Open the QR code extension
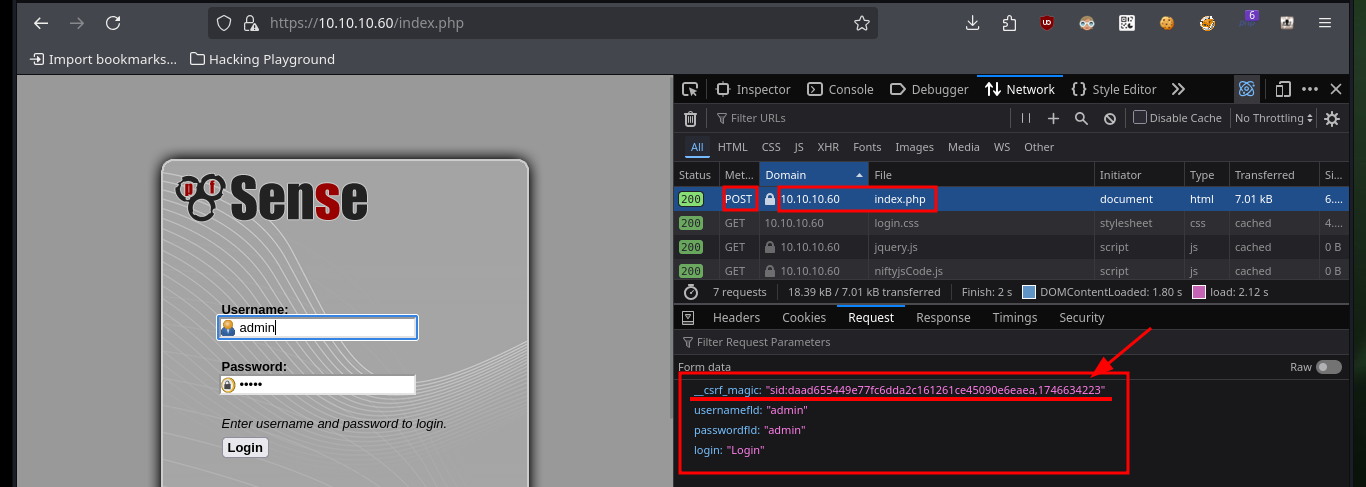 [1127, 23]
